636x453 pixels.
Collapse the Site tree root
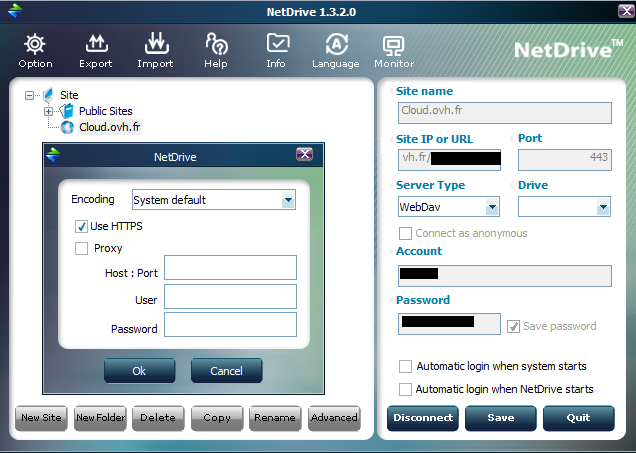point(29,96)
